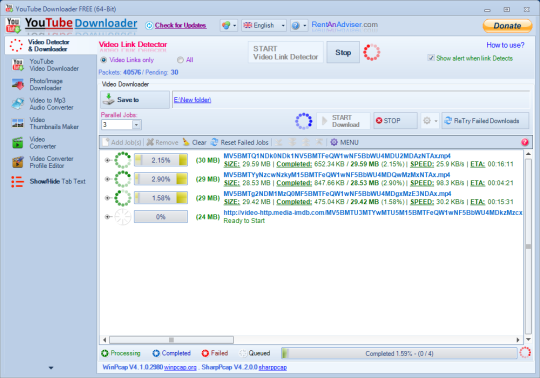Open the English language dropdown
This screenshot has height=378, width=540.
tap(264, 25)
